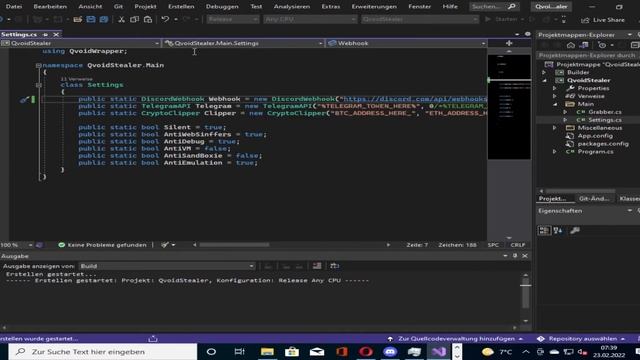Click the clear all output icon

(x=317, y=266)
